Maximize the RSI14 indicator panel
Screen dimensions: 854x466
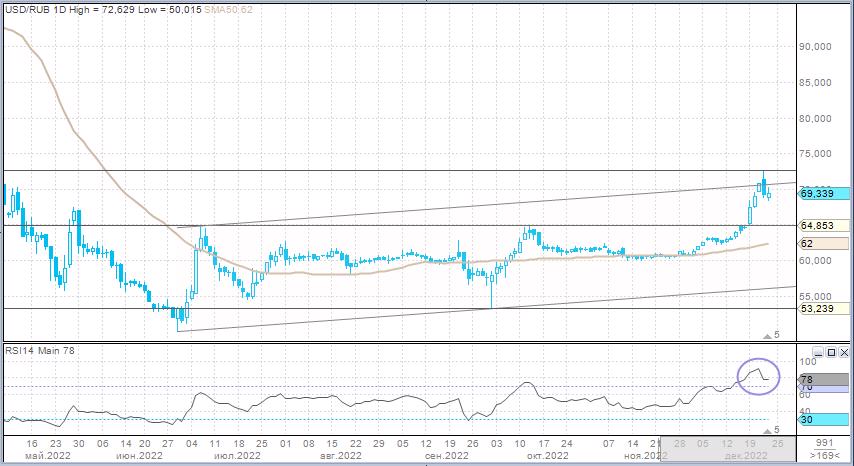pyautogui.click(x=830, y=353)
